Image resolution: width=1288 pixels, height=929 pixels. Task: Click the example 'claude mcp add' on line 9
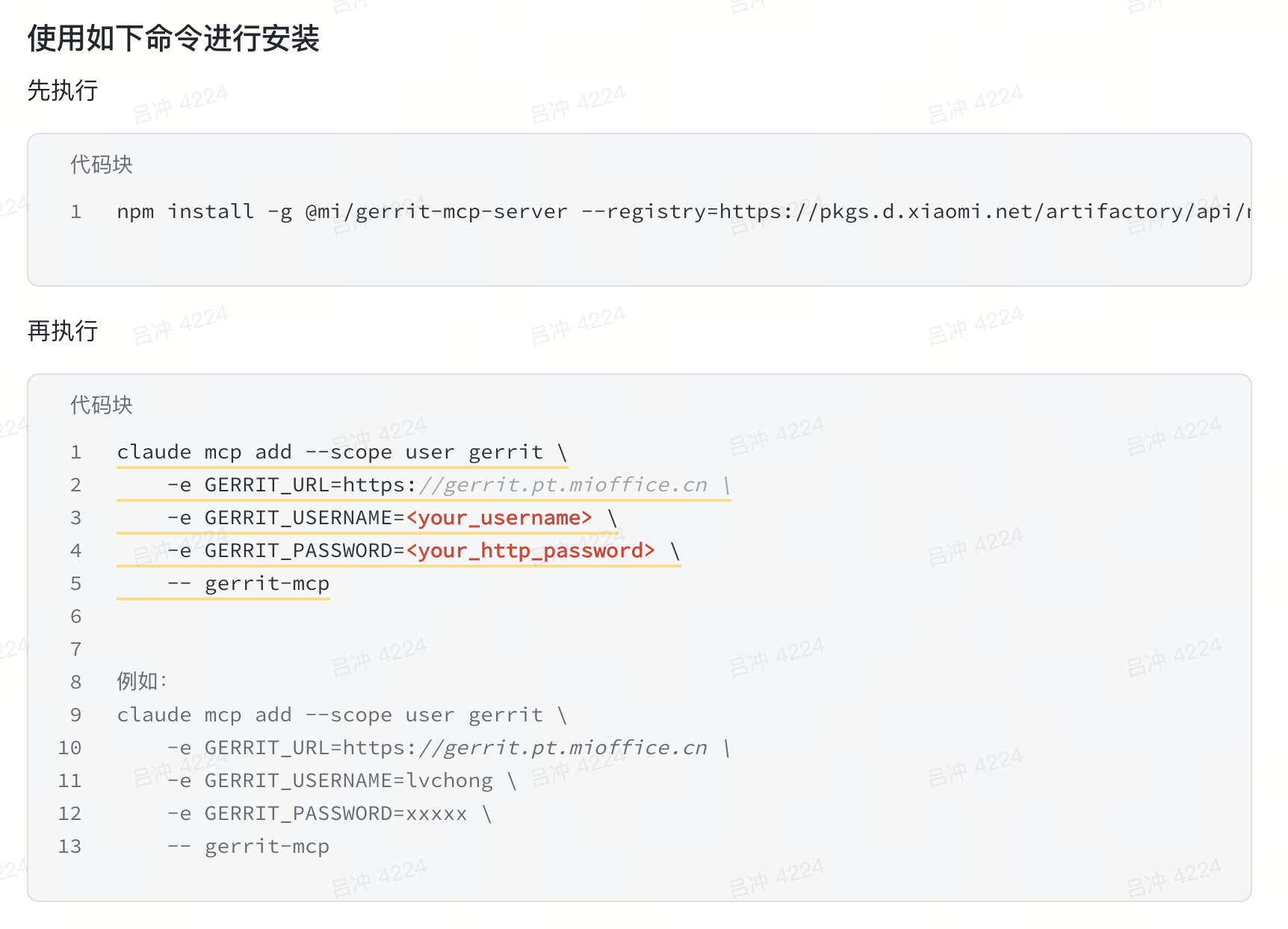342,715
